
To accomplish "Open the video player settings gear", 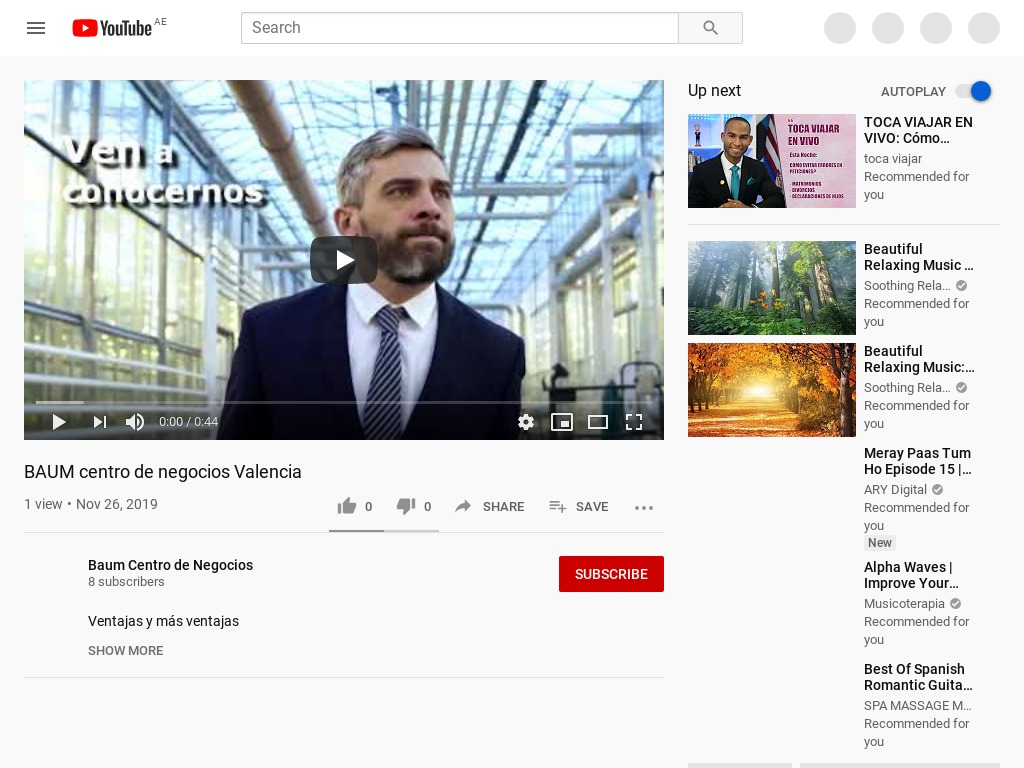I will tap(526, 422).
